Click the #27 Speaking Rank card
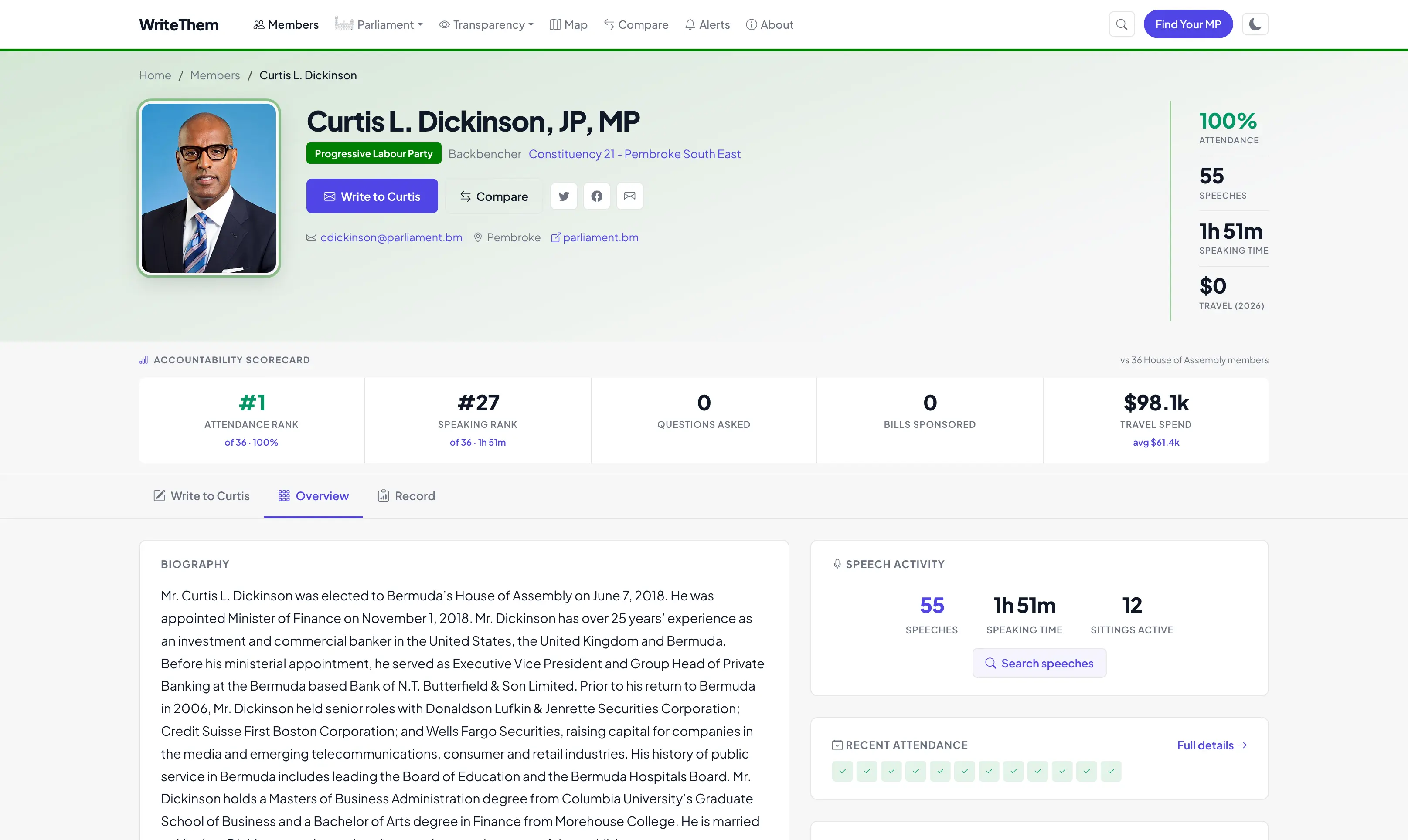The width and height of the screenshot is (1408, 840). pyautogui.click(x=477, y=420)
